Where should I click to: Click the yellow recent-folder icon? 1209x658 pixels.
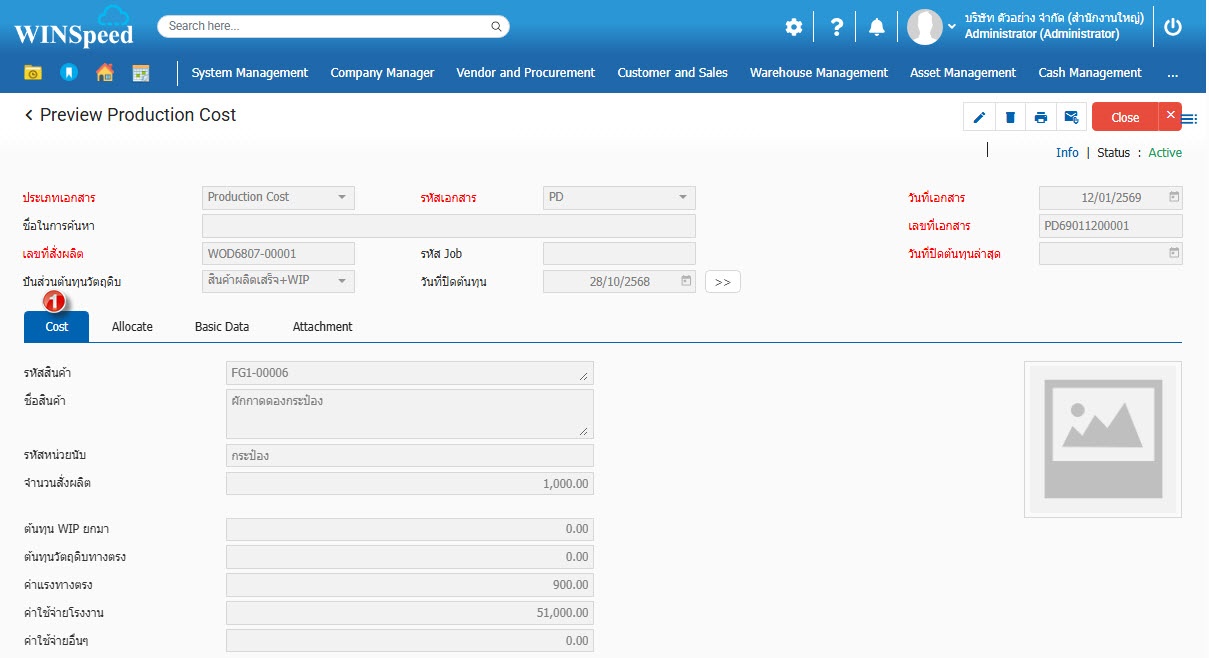coord(33,73)
